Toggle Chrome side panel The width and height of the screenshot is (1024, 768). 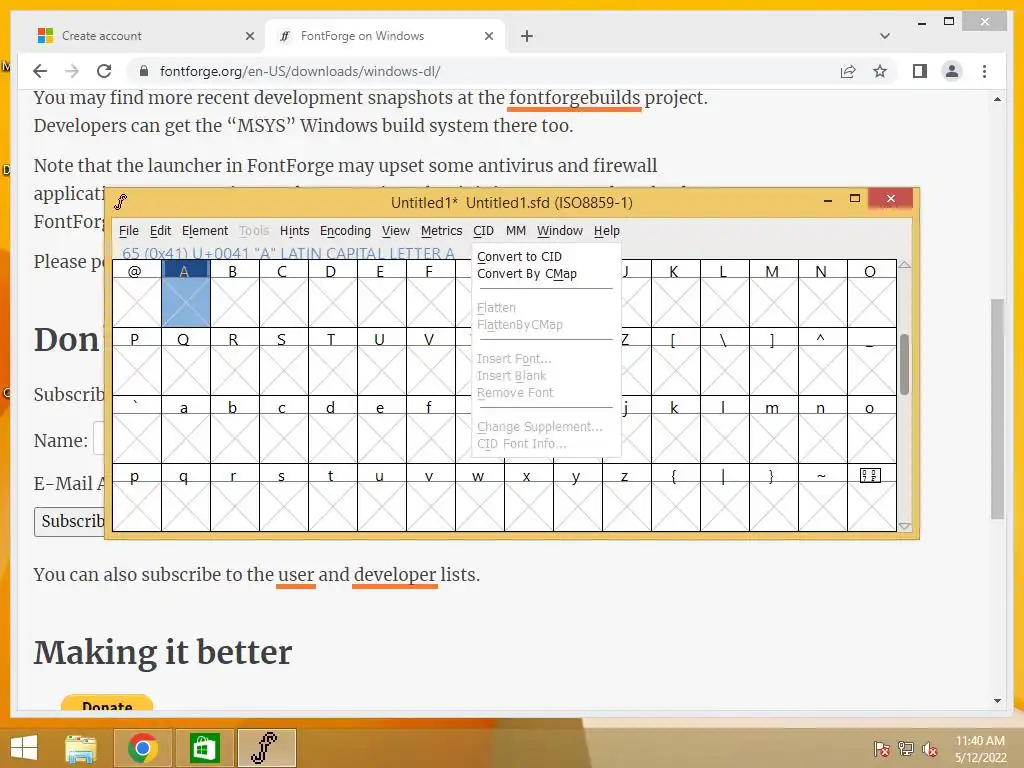pos(920,71)
